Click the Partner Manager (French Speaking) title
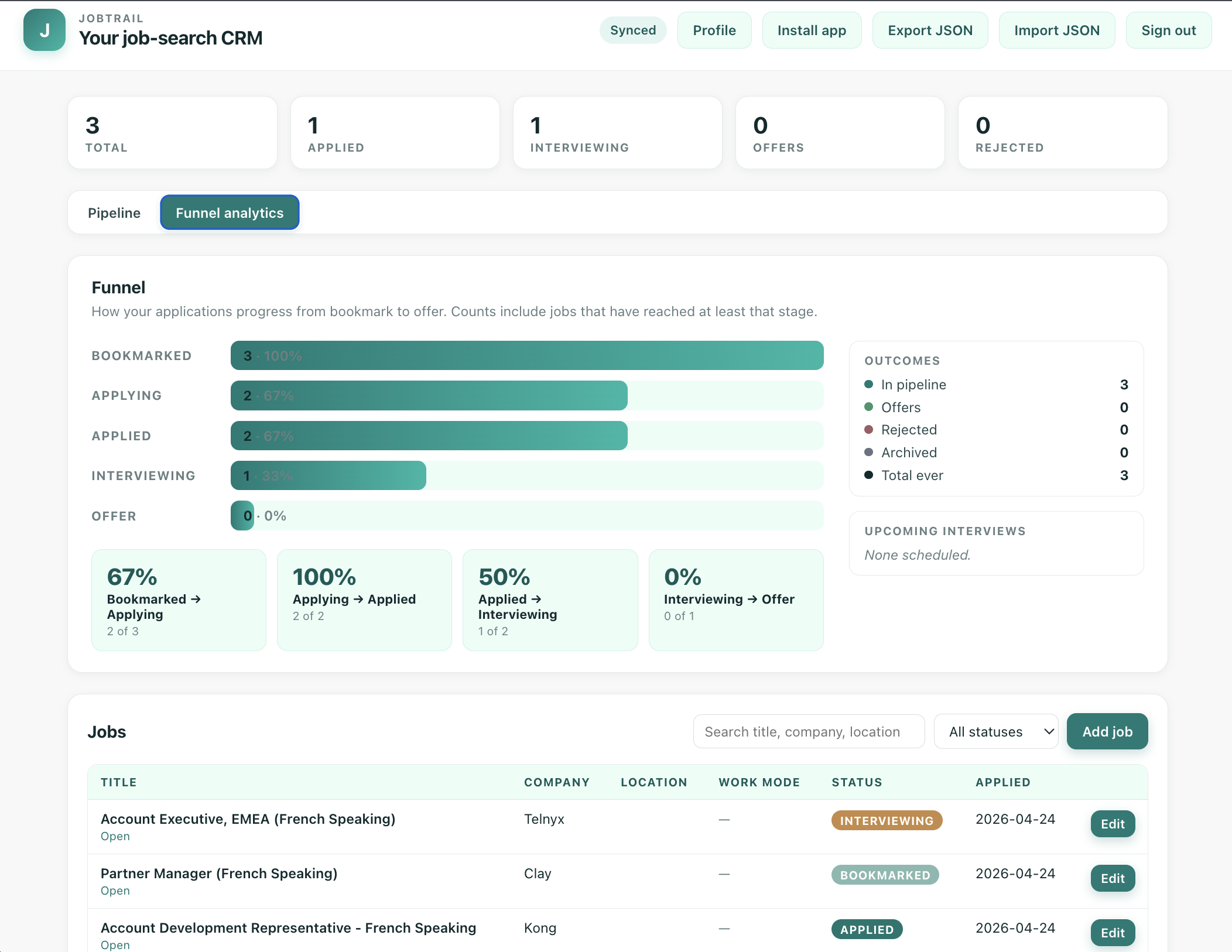 (x=219, y=873)
